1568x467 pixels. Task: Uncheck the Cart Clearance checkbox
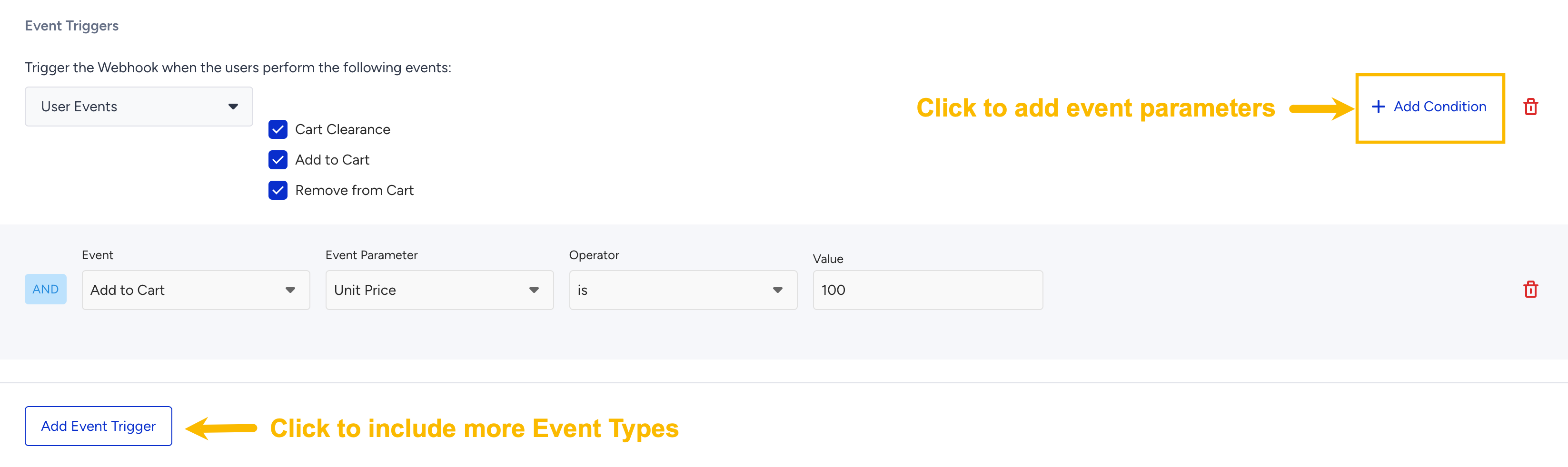pyautogui.click(x=278, y=129)
